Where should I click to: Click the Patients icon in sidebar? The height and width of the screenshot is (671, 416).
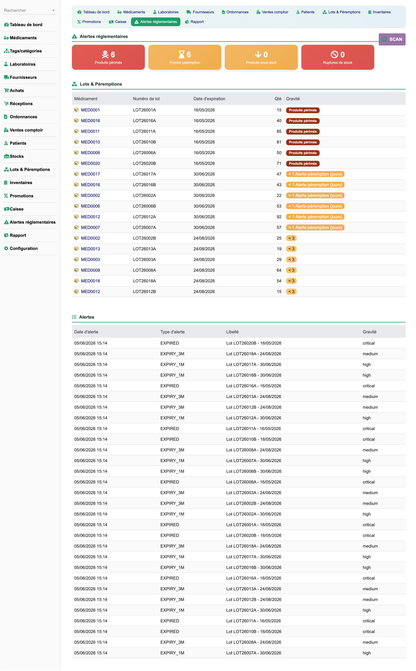click(6, 143)
